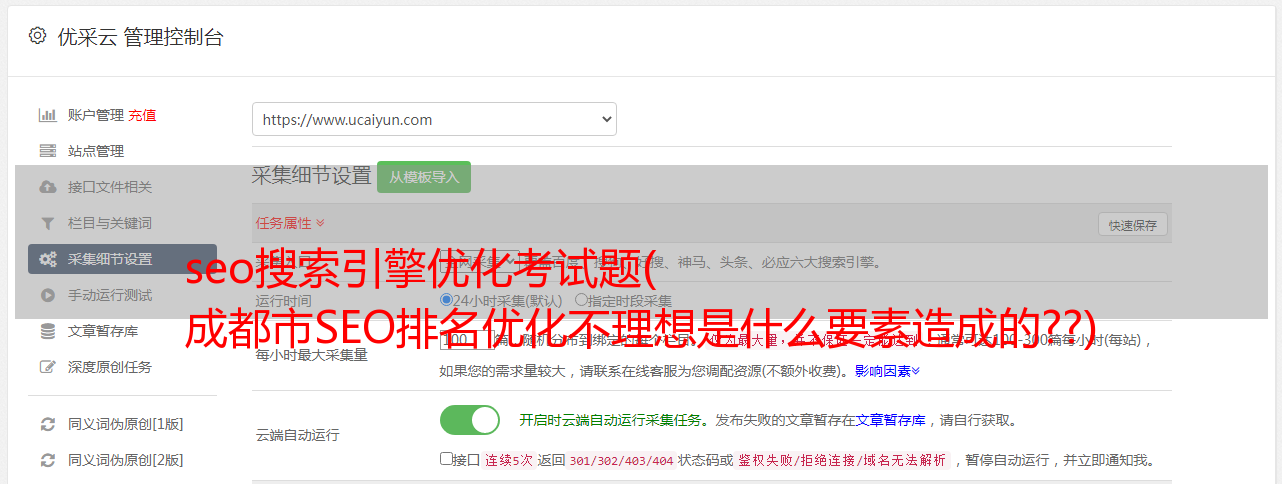
Task: Collapse the 任务属性 section
Action: coord(290,223)
